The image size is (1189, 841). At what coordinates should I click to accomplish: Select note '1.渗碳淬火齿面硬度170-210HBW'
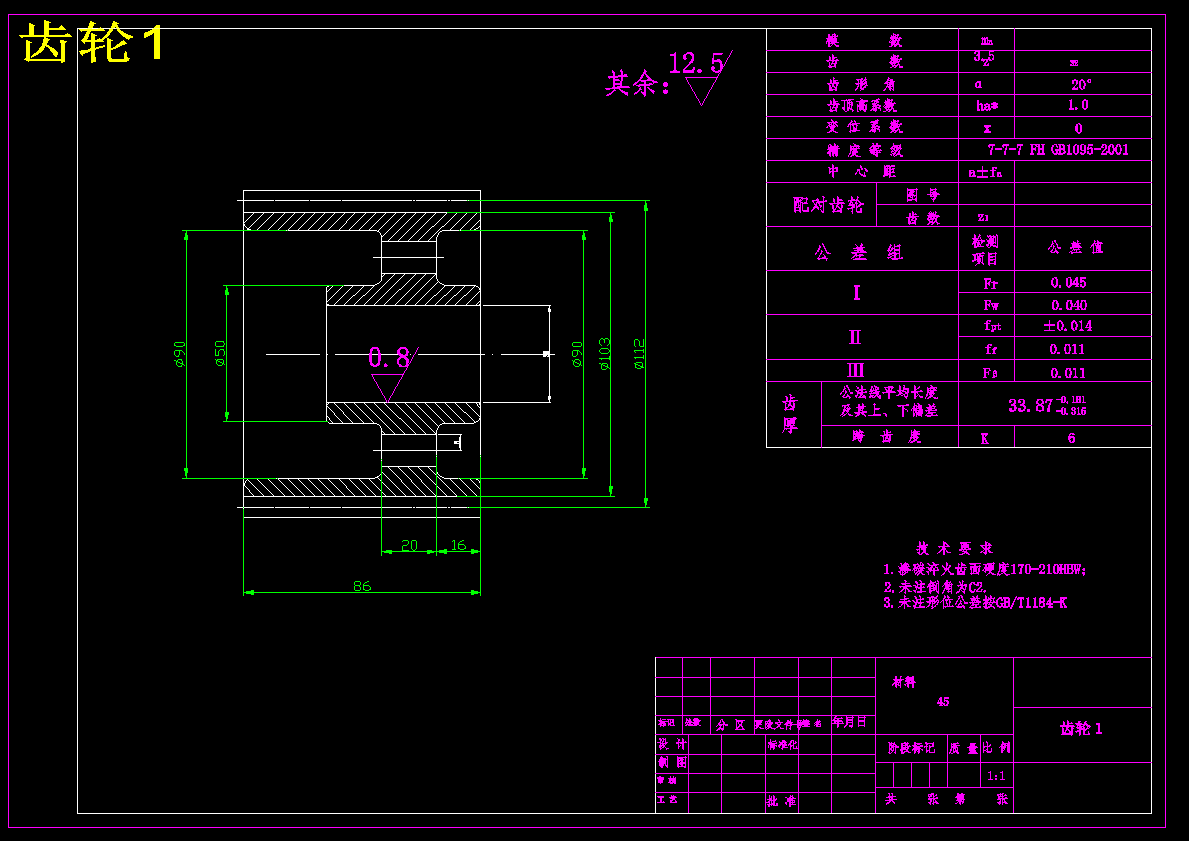pos(985,570)
